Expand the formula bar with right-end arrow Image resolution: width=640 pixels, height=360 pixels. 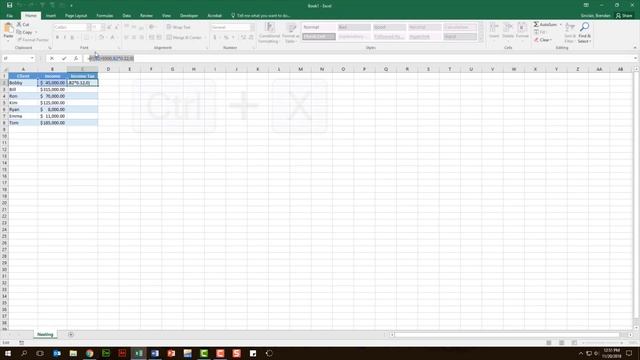coord(635,58)
